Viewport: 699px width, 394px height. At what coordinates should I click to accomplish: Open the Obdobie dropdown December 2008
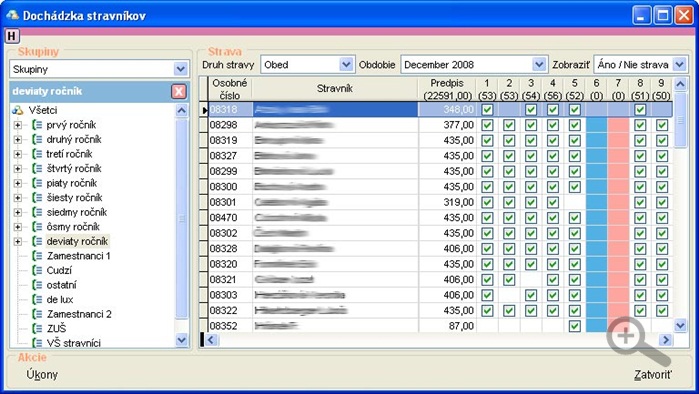click(539, 65)
